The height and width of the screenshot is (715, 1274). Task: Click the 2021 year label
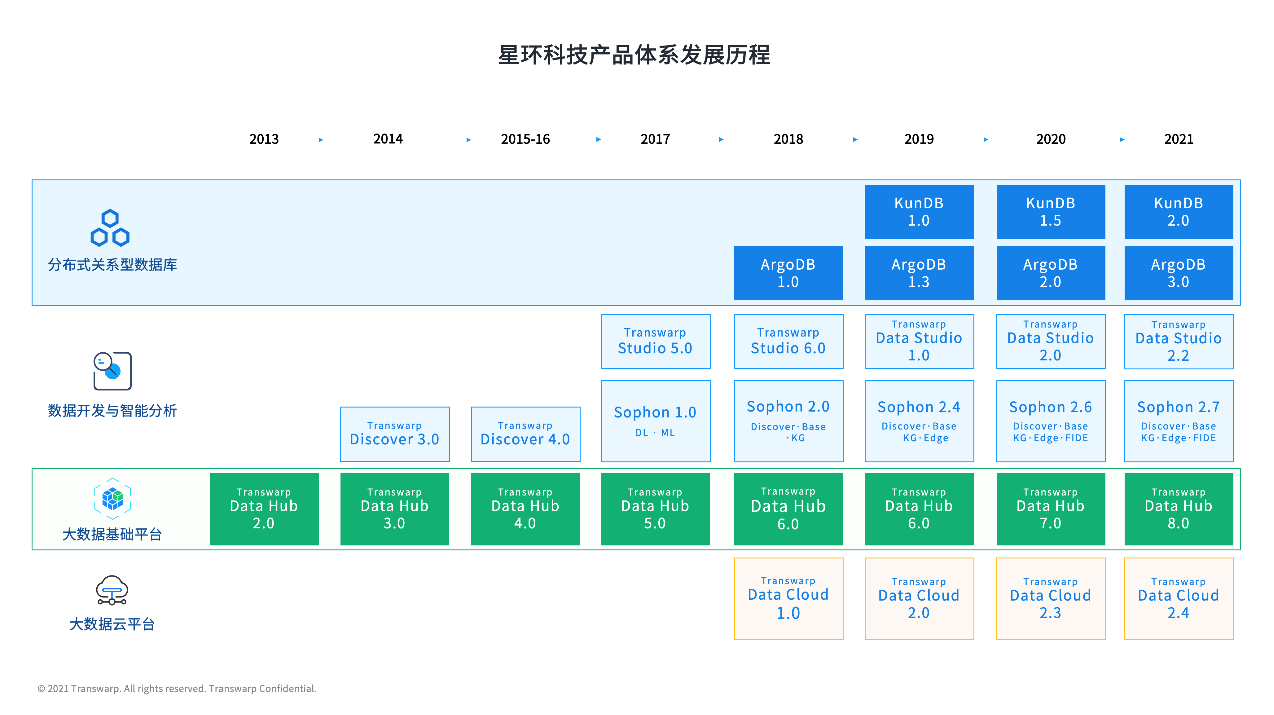[1179, 139]
